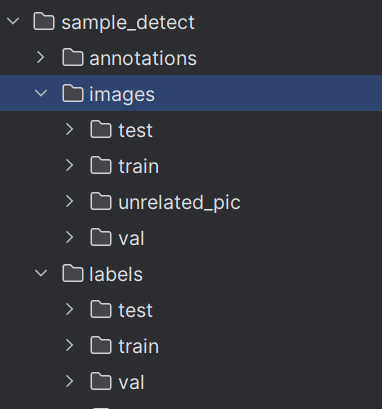The height and width of the screenshot is (409, 382).
Task: Expand the annotations folder chevron
Action: 41,57
